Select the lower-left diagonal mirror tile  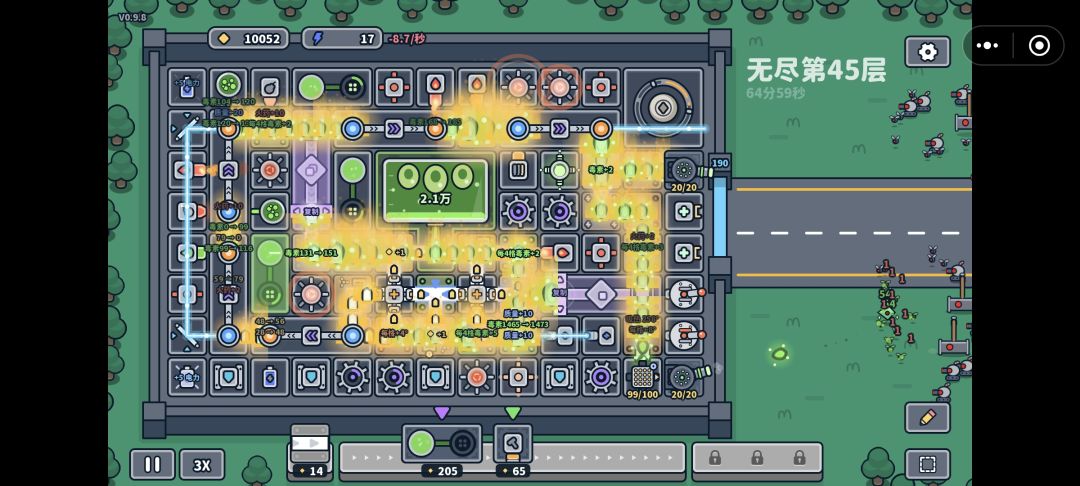coord(187,335)
